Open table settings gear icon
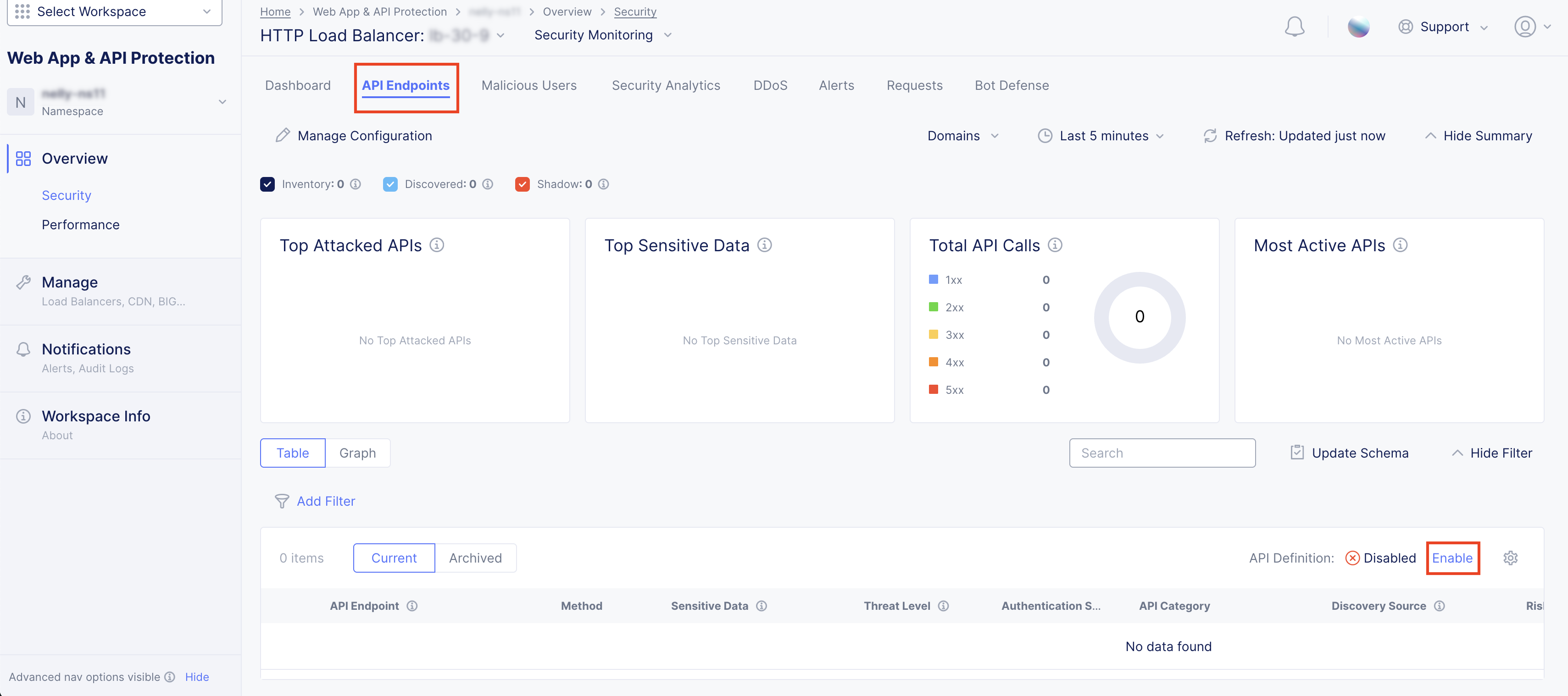The image size is (1568, 696). click(1510, 558)
